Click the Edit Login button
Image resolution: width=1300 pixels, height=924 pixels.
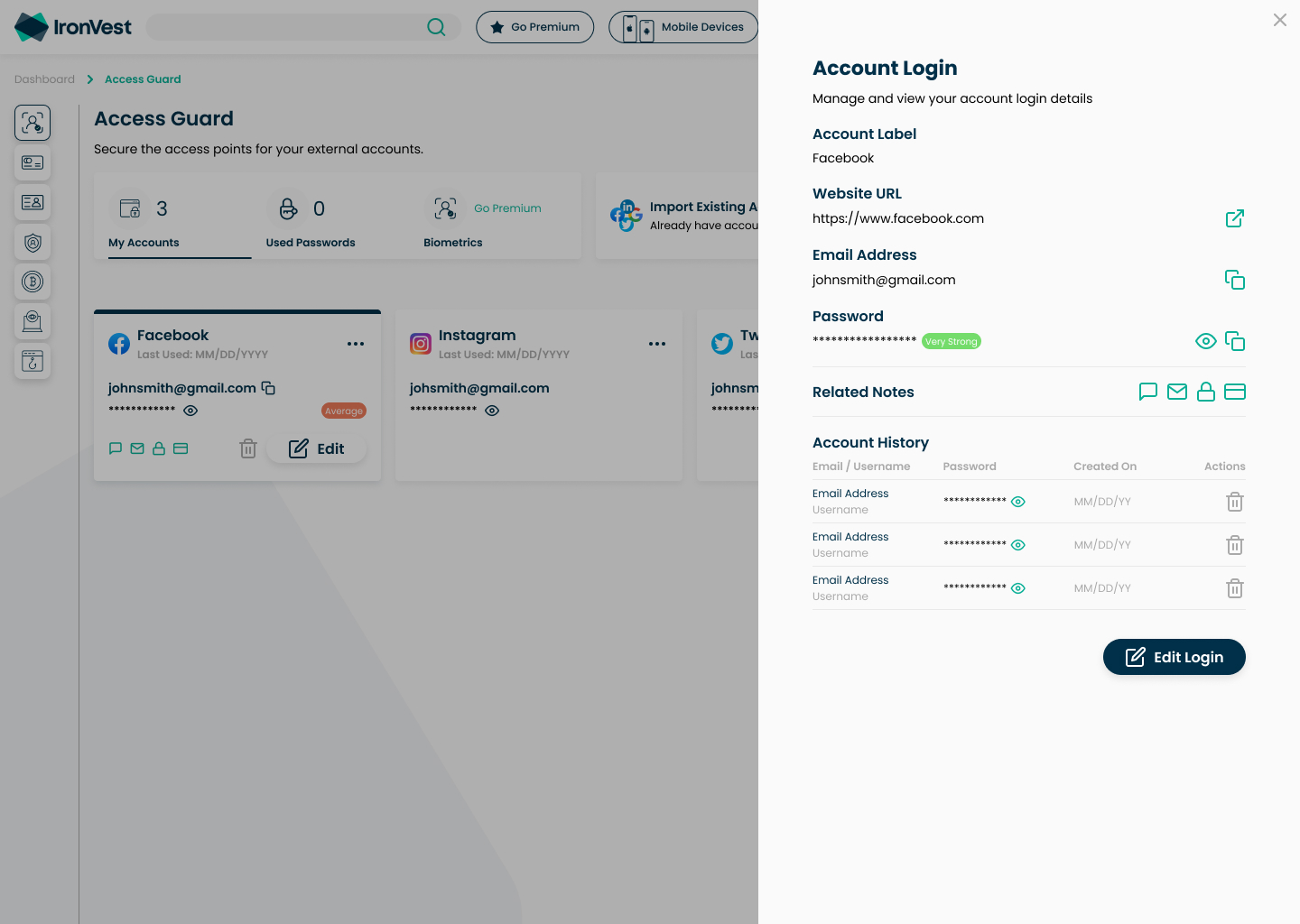[1175, 657]
